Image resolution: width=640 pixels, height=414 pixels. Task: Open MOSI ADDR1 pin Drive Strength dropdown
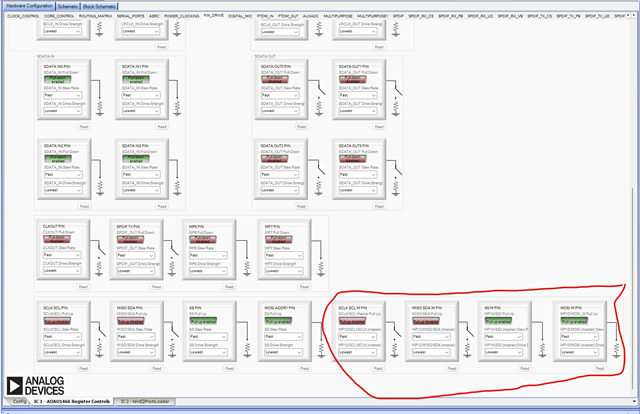[284, 352]
